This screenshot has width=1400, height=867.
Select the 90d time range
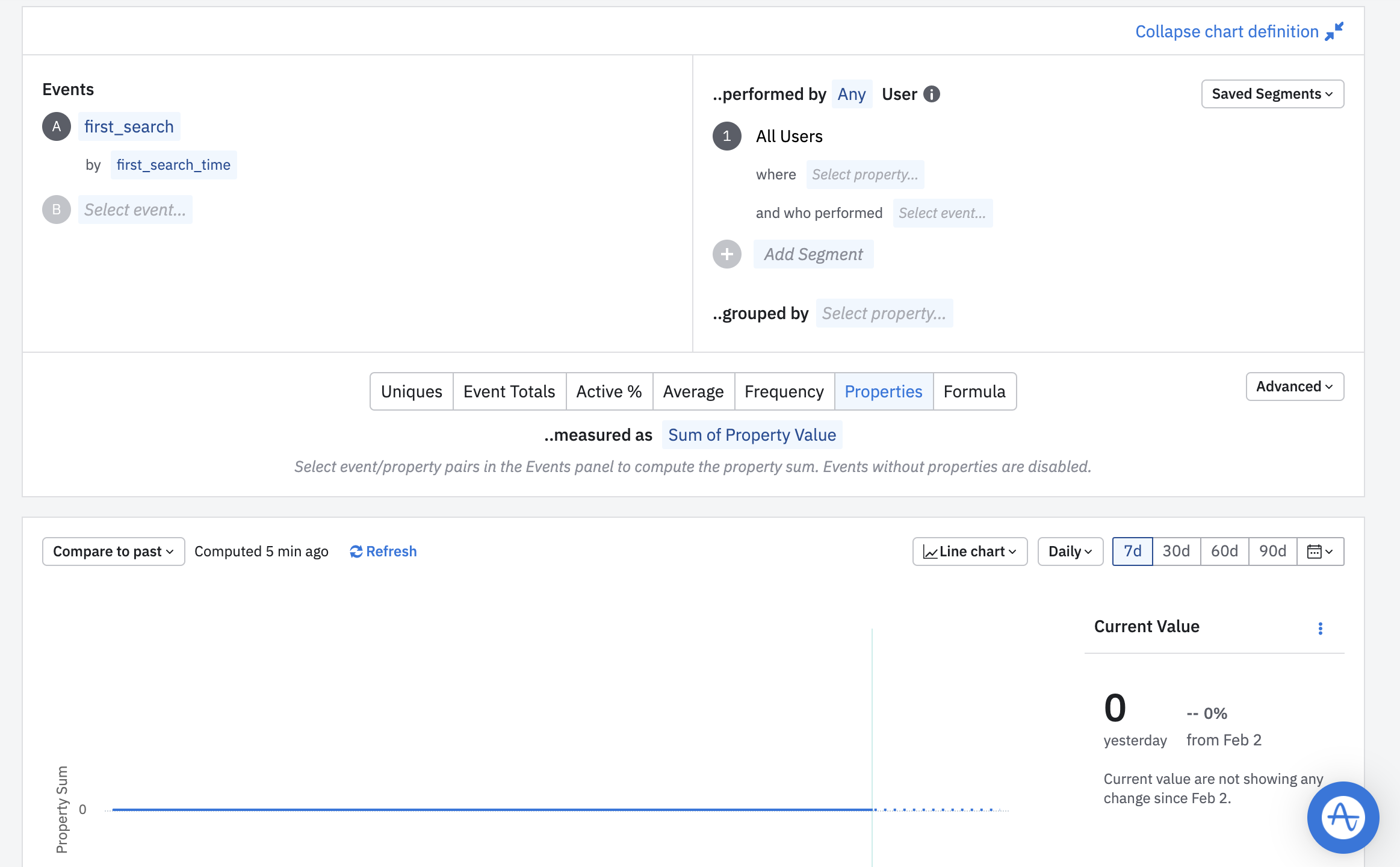click(1272, 552)
